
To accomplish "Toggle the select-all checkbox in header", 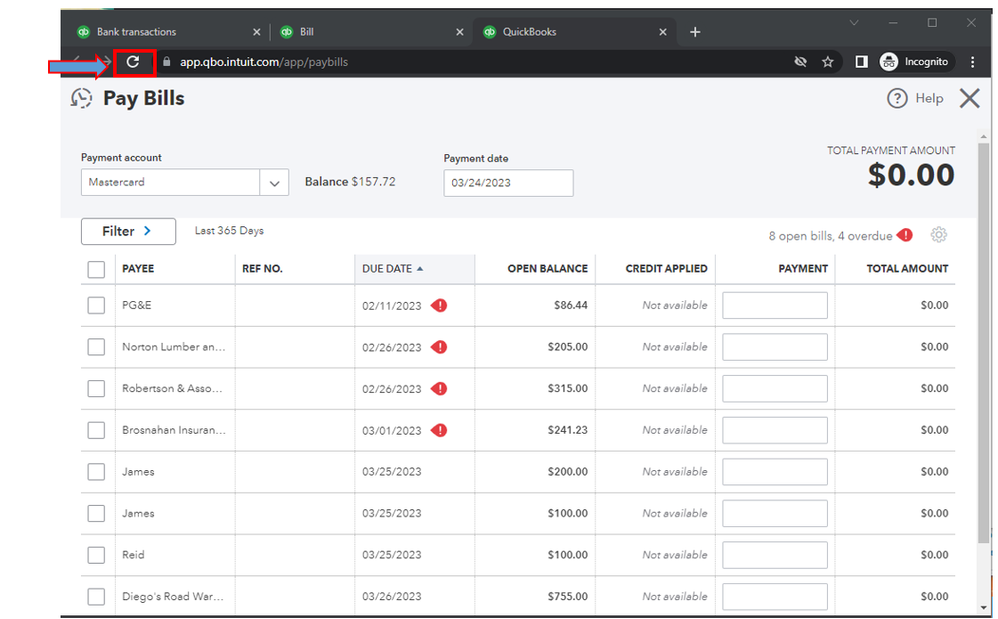I will [x=96, y=269].
